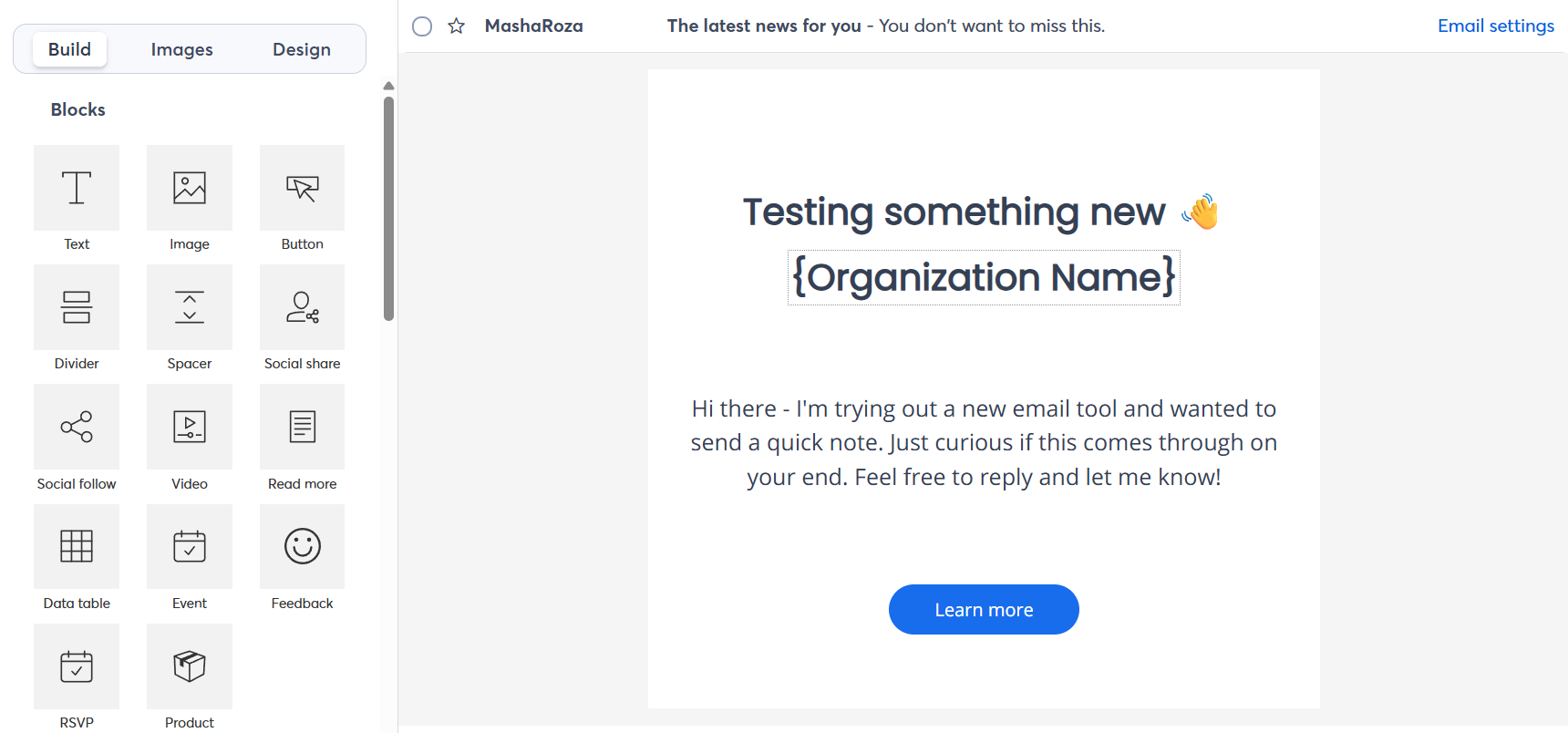Insert a Video block
1568x733 pixels.
(x=189, y=427)
